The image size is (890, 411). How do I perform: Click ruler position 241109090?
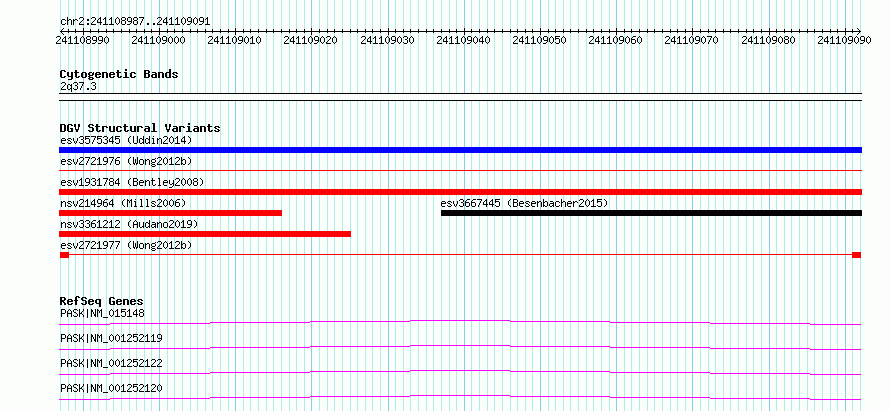844,40
